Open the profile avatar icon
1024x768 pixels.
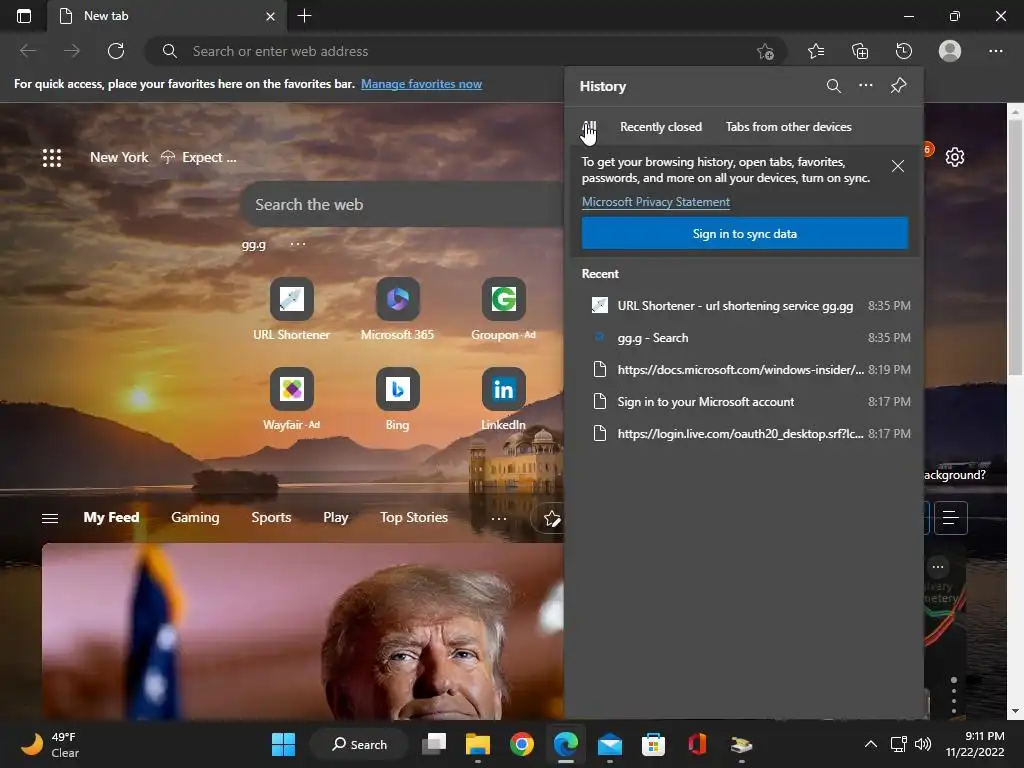950,51
